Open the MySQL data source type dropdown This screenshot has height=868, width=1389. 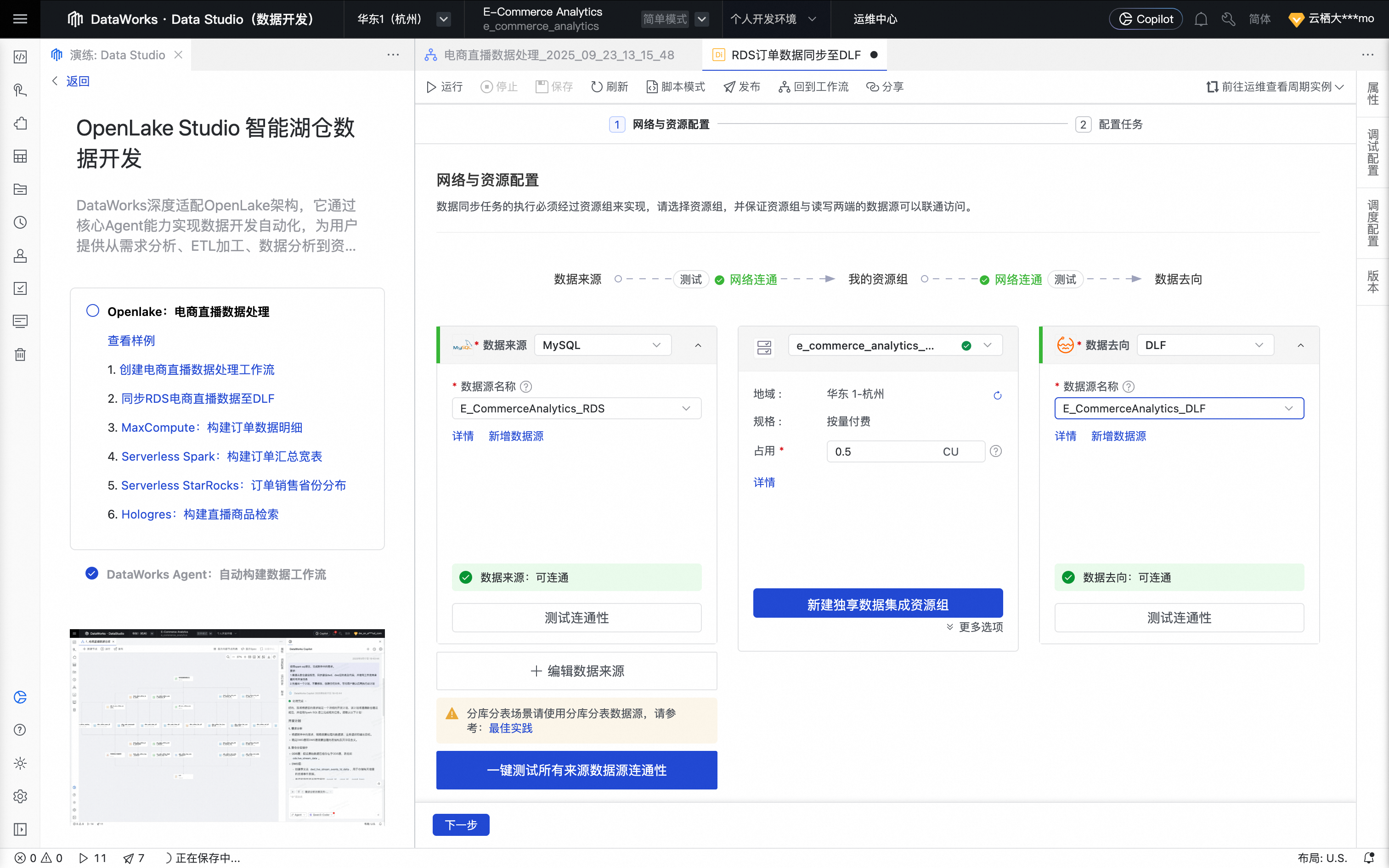602,345
